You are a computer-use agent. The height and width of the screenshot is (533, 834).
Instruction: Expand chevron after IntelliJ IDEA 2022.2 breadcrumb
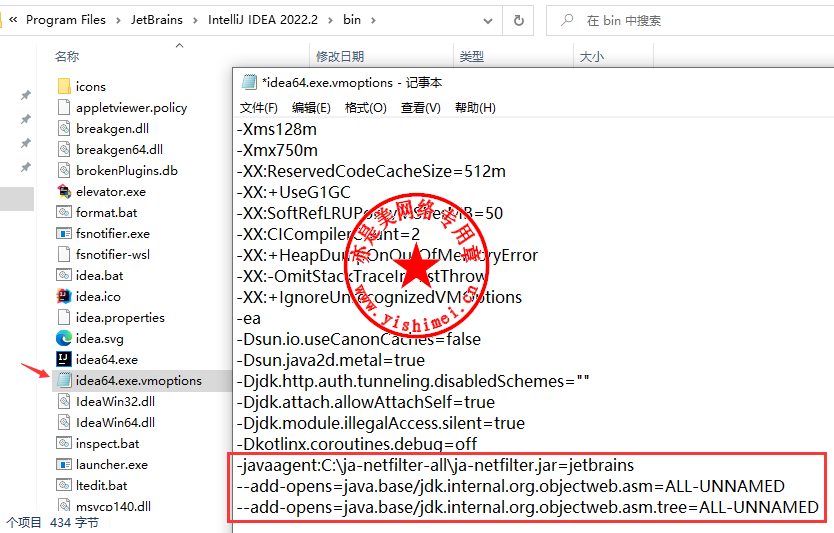point(330,20)
